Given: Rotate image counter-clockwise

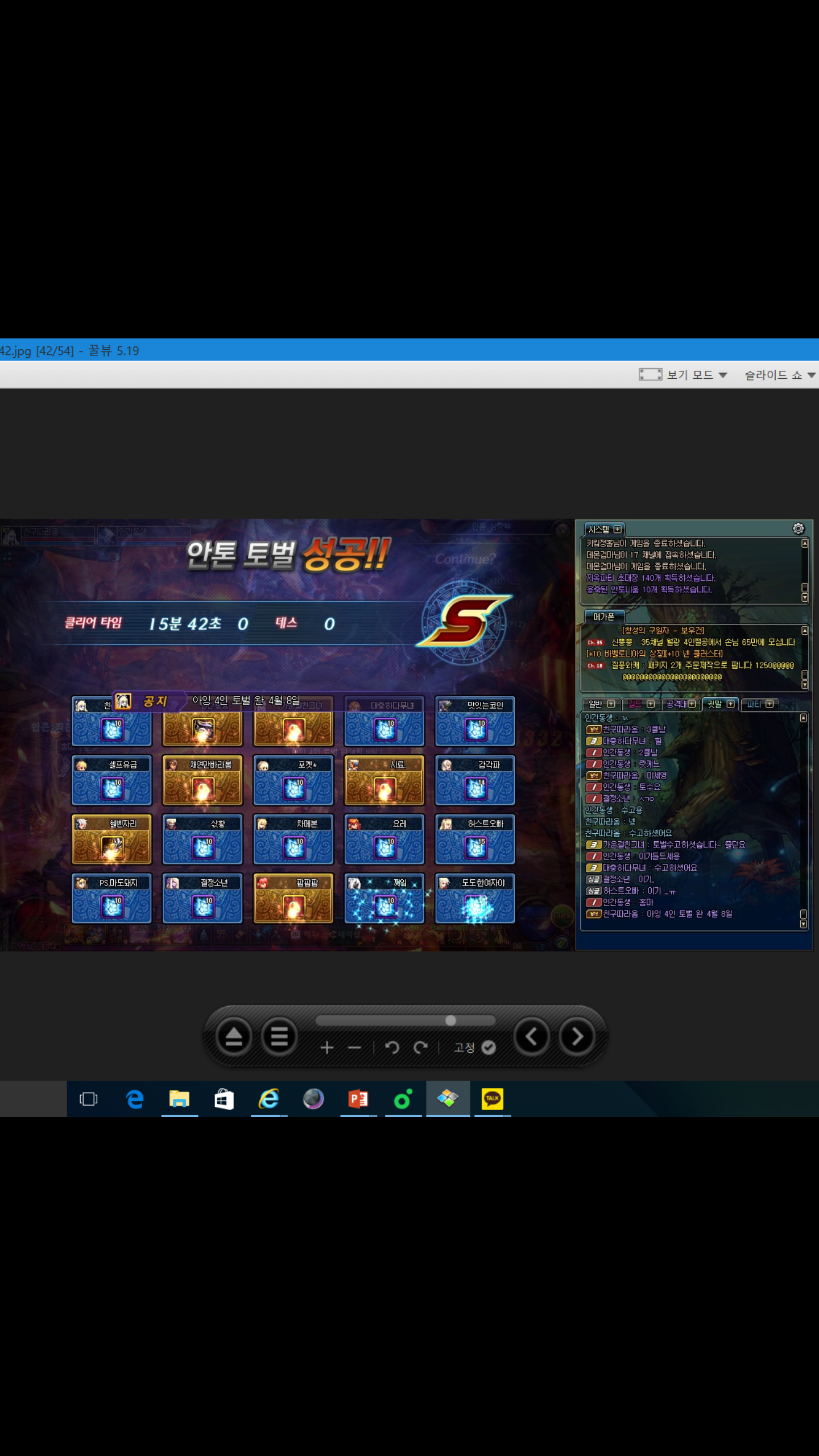Looking at the screenshot, I should (x=392, y=1047).
